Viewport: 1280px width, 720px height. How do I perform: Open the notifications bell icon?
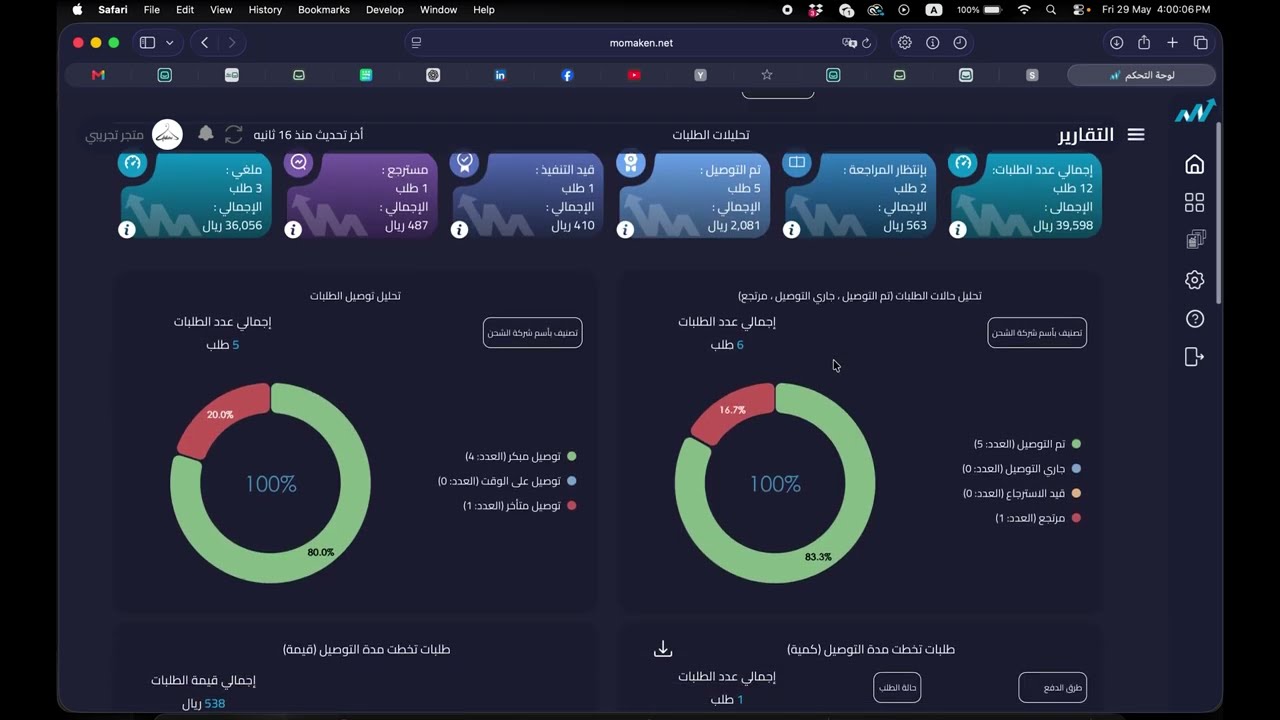click(x=206, y=133)
